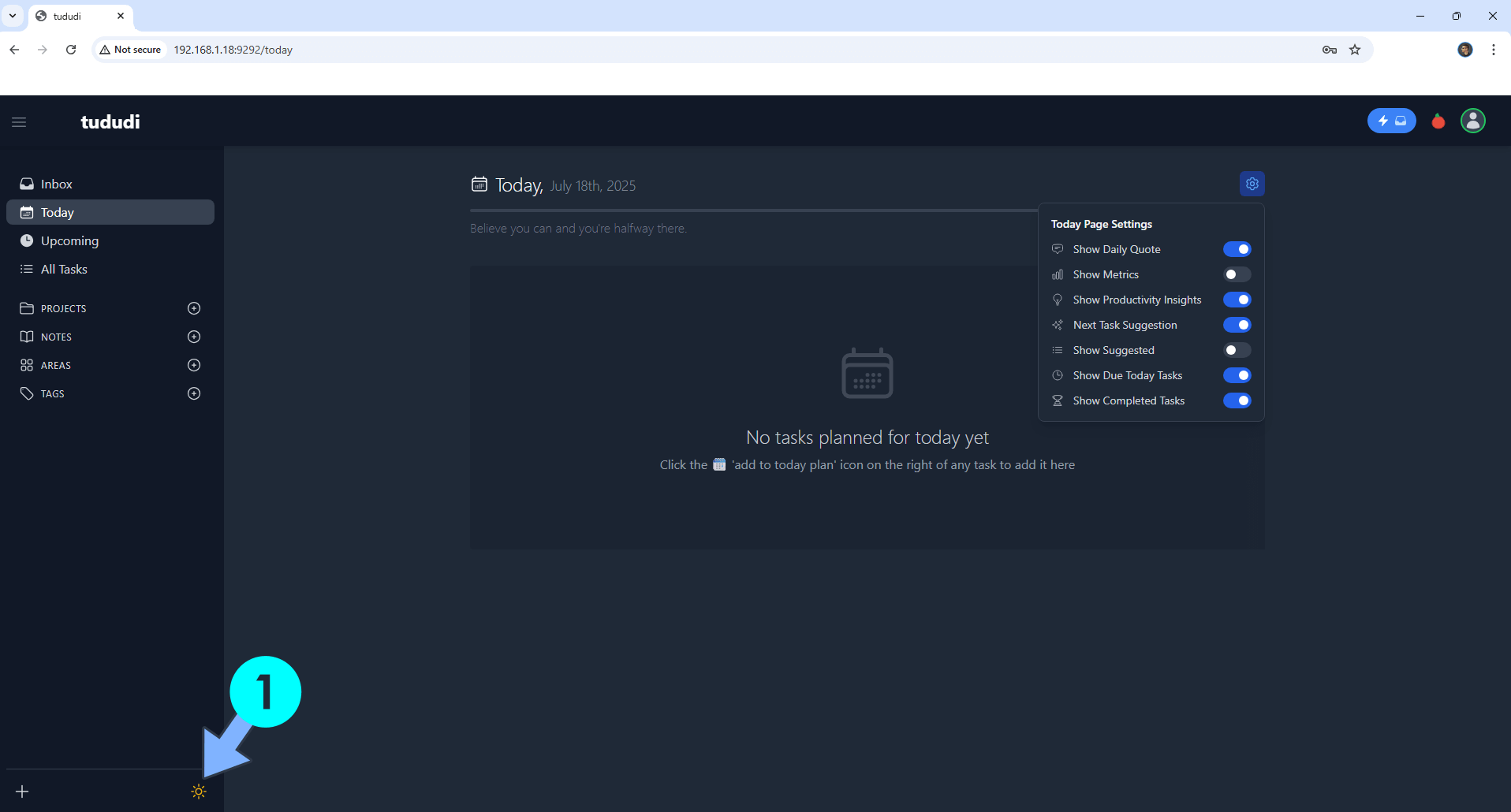The image size is (1511, 812).
Task: Click 'No tasks planned for today yet'
Action: coord(867,438)
